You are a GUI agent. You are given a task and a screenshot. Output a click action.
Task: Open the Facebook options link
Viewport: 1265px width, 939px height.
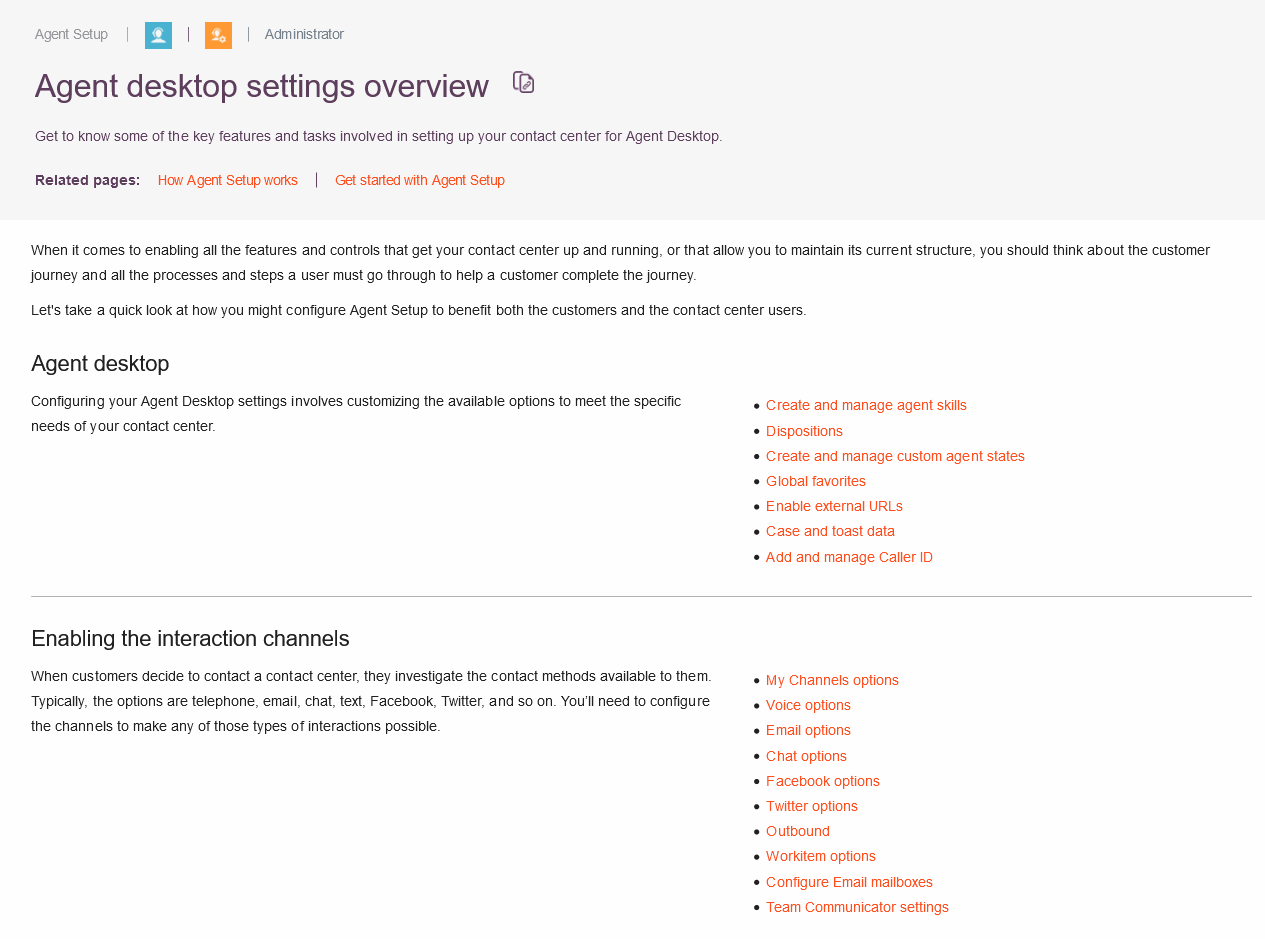(823, 781)
